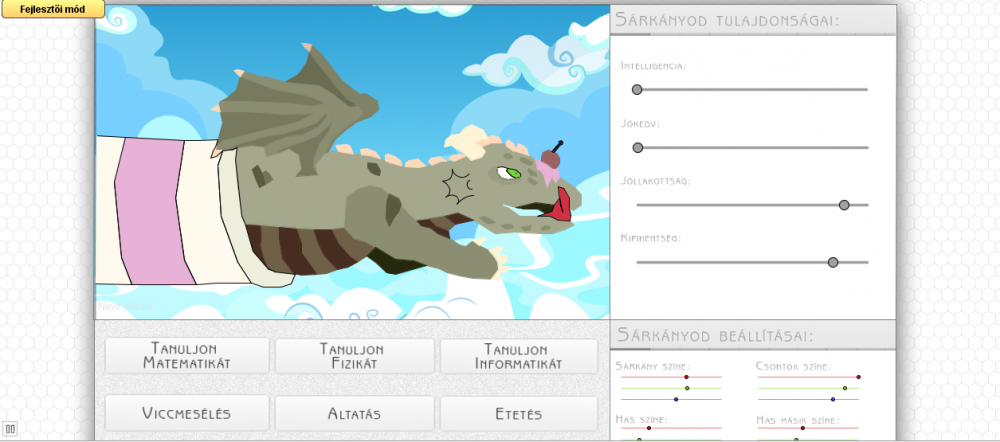
Task: Click the pause icon in bottom-left corner
Action: pos(10,429)
